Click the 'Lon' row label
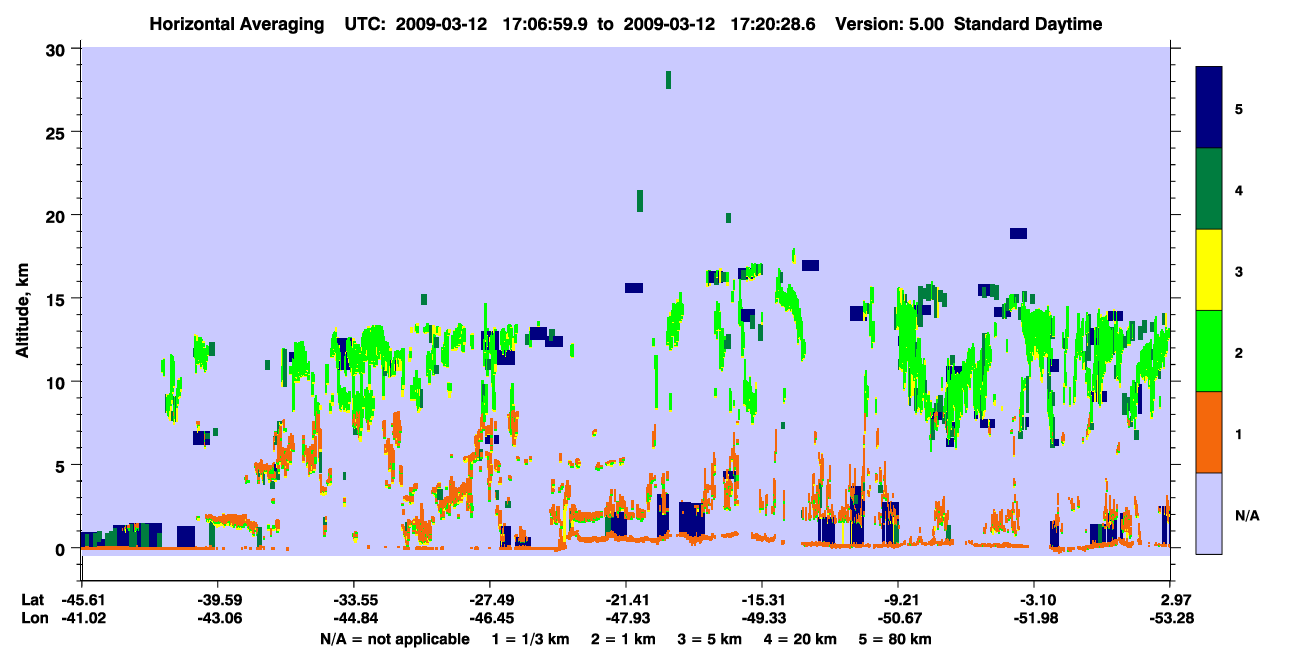This screenshot has height=667, width=1300. pos(33,618)
